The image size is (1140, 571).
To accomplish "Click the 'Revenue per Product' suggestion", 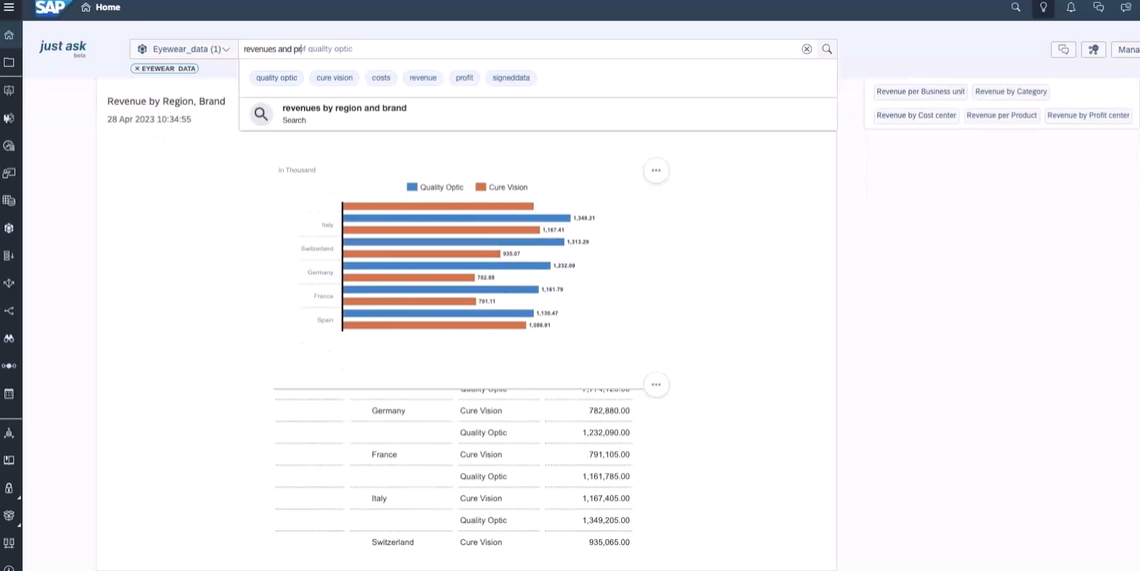I will tap(1001, 115).
